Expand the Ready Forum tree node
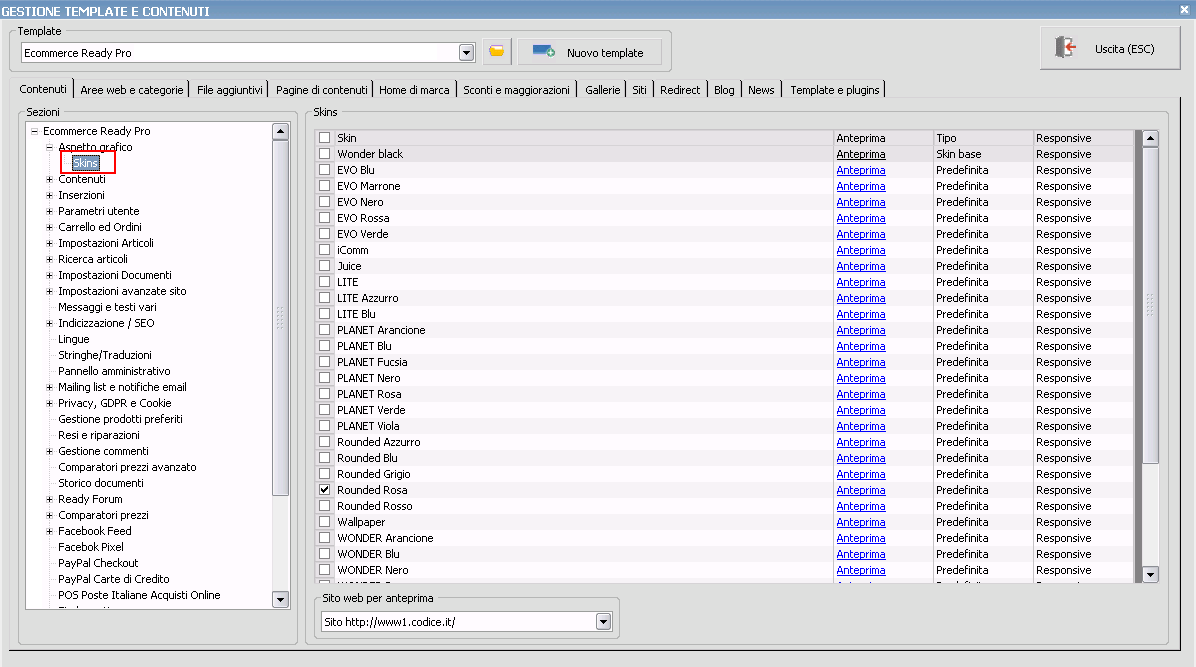 tap(50, 499)
